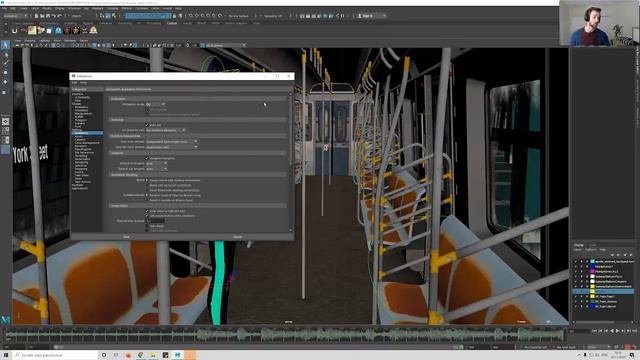Toggle the red Auto Keyframe button
Viewport: 640px width, 360px height.
(x=628, y=347)
